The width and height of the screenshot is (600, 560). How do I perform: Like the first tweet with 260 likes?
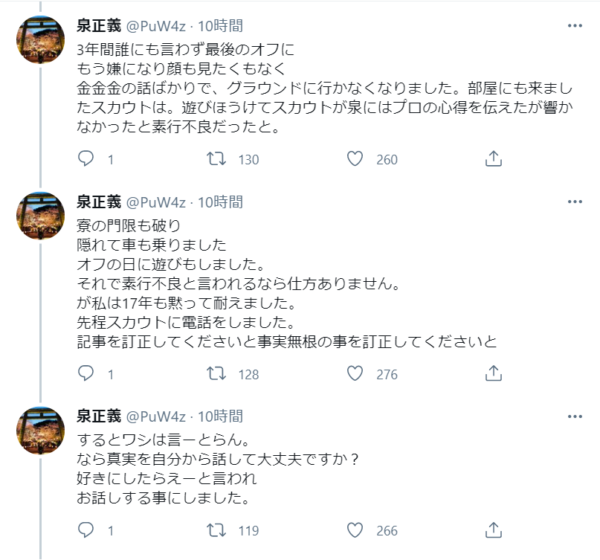[353, 159]
